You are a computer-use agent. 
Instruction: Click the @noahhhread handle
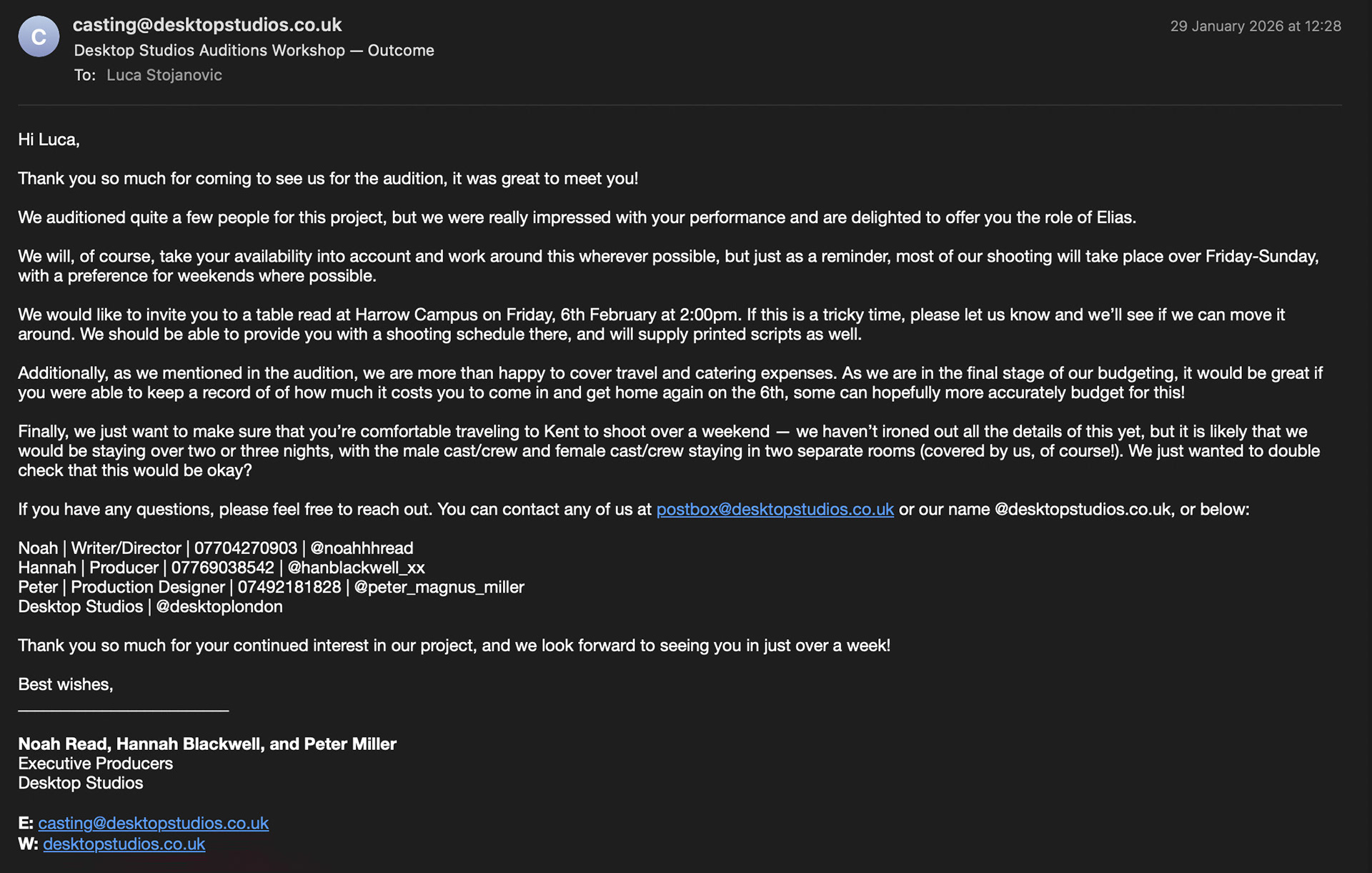(x=362, y=548)
